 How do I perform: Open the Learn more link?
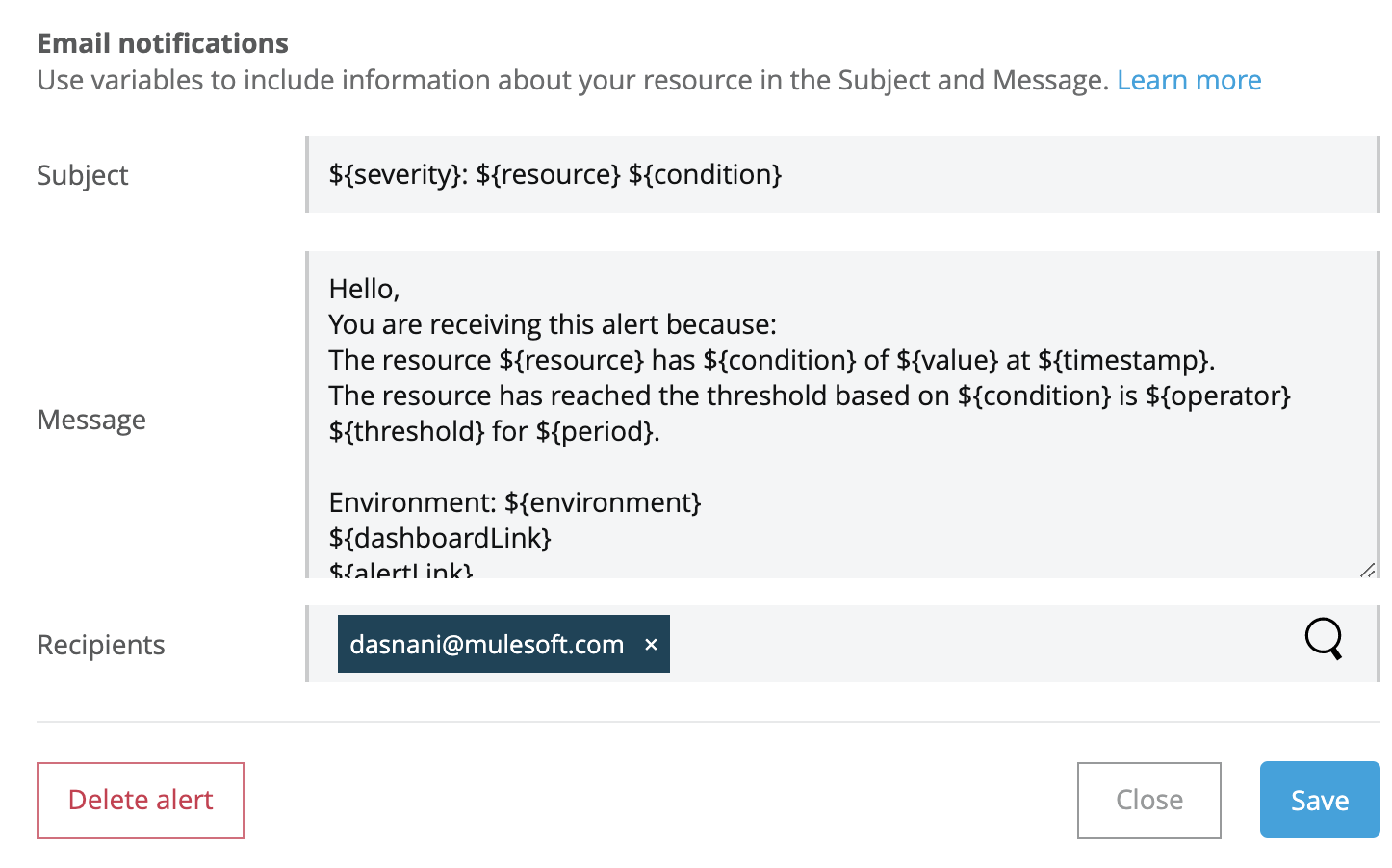[1189, 80]
